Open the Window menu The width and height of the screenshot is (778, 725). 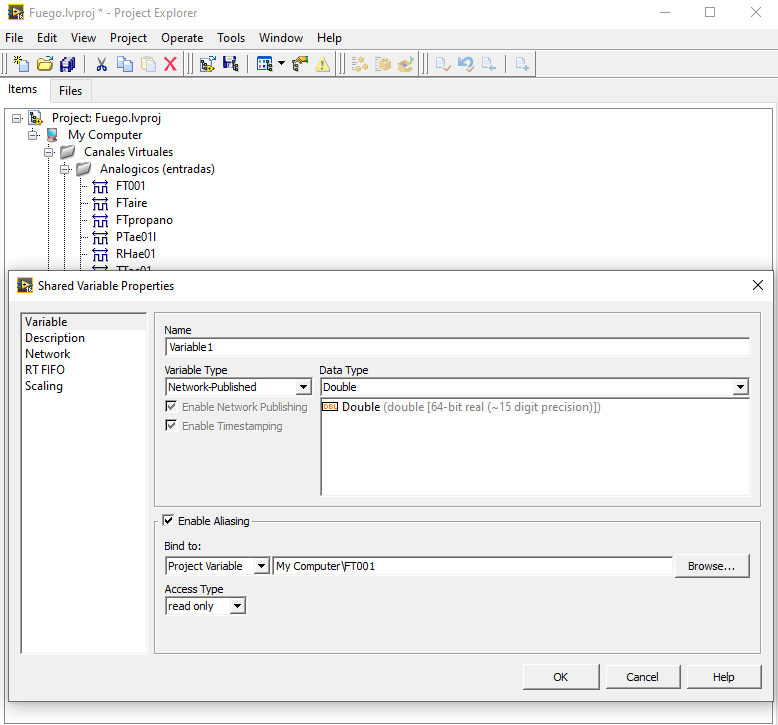tap(281, 38)
